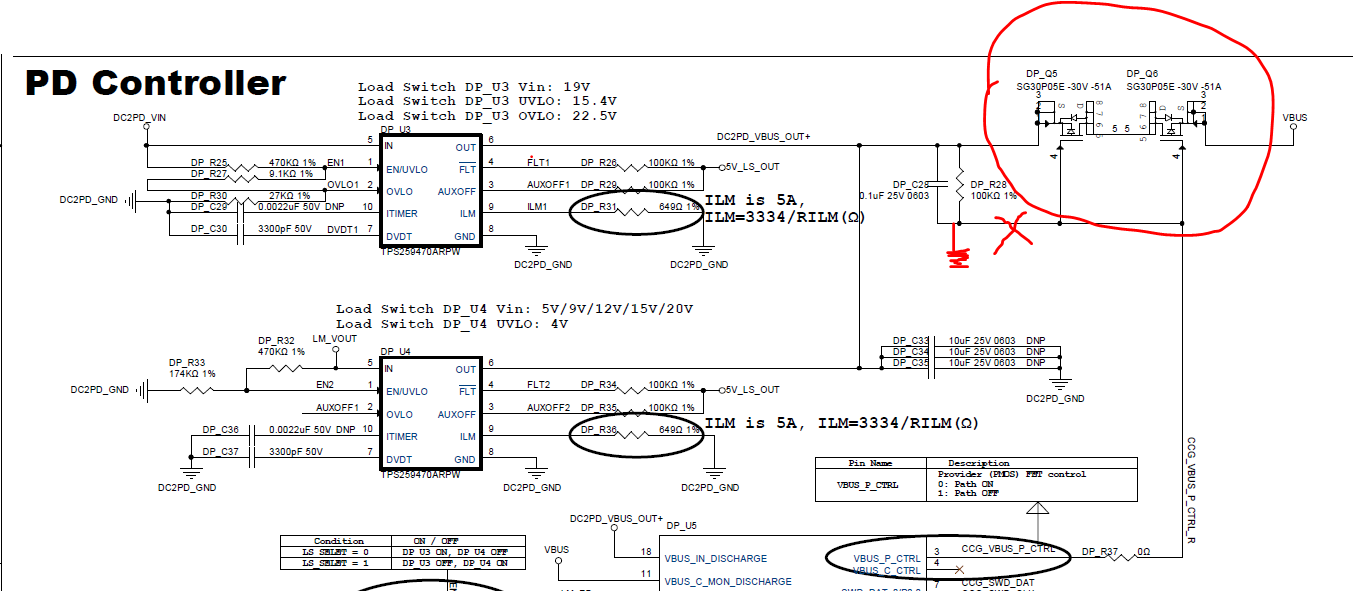1353x591 pixels.
Task: Click the DP_C37 designator
Action: (x=221, y=452)
